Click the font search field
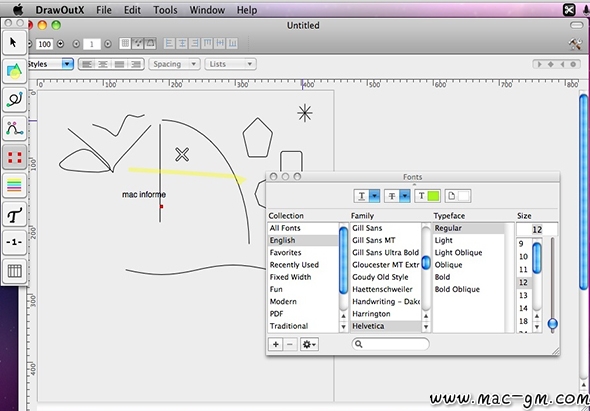 pos(391,344)
